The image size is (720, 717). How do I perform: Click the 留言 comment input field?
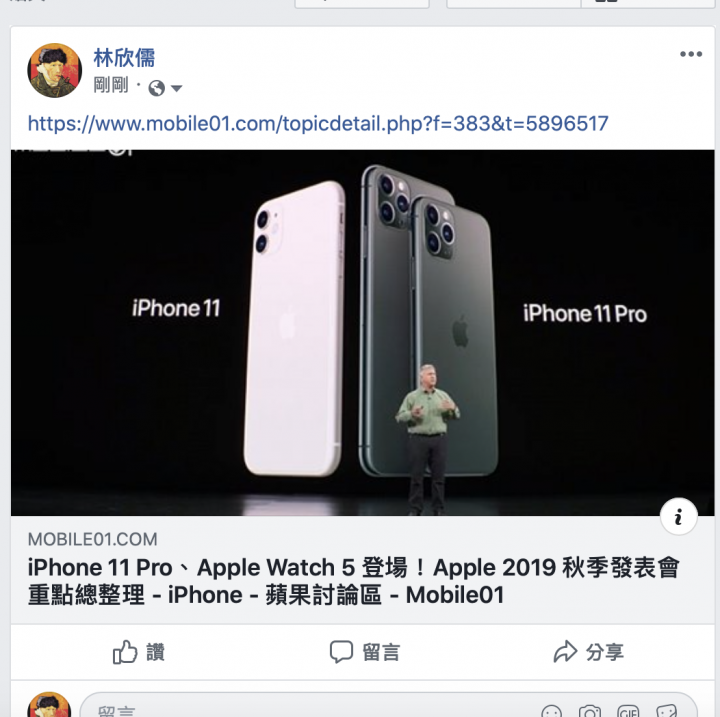pyautogui.click(x=388, y=705)
